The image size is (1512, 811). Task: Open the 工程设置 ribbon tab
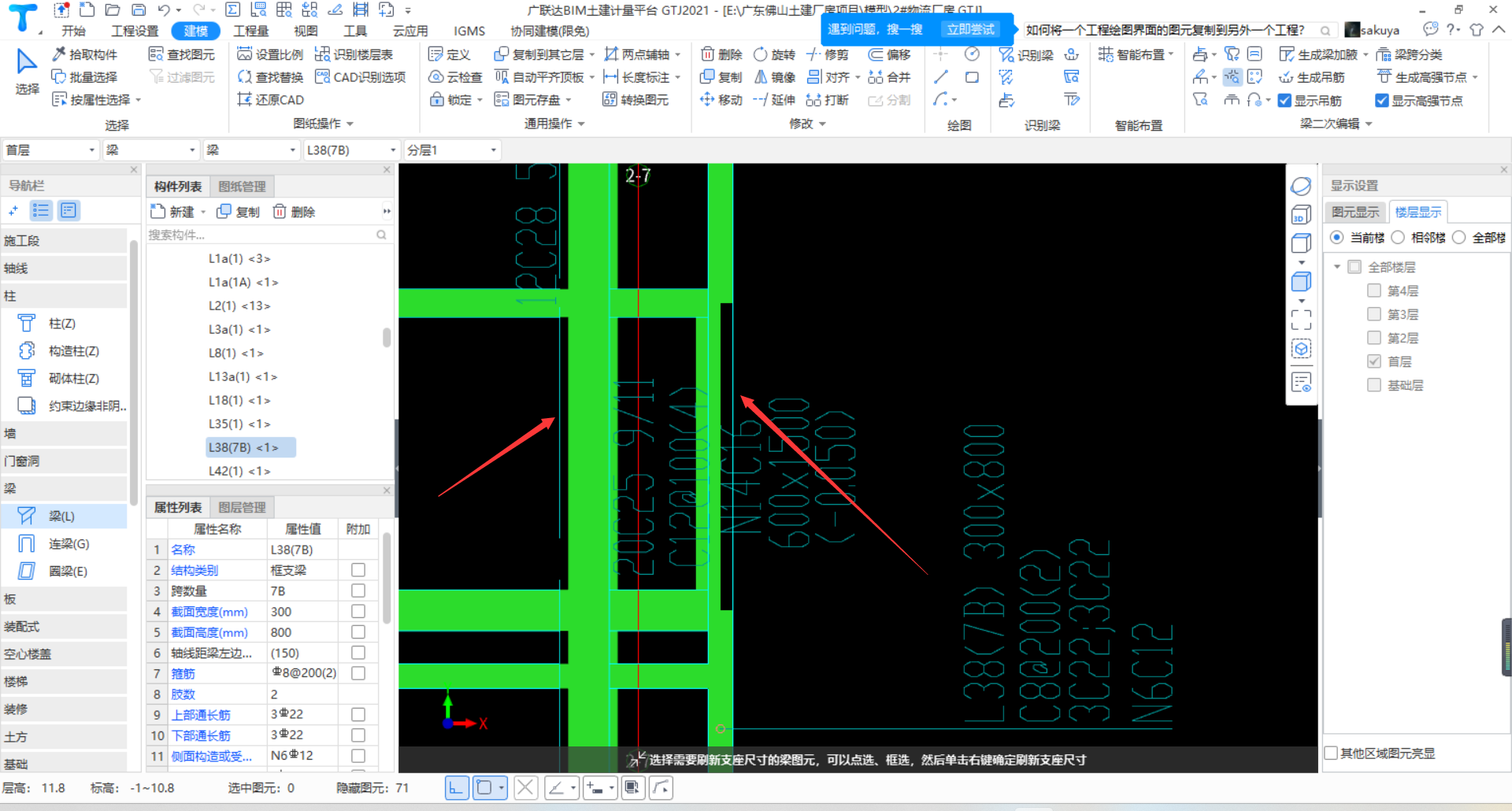tap(135, 31)
